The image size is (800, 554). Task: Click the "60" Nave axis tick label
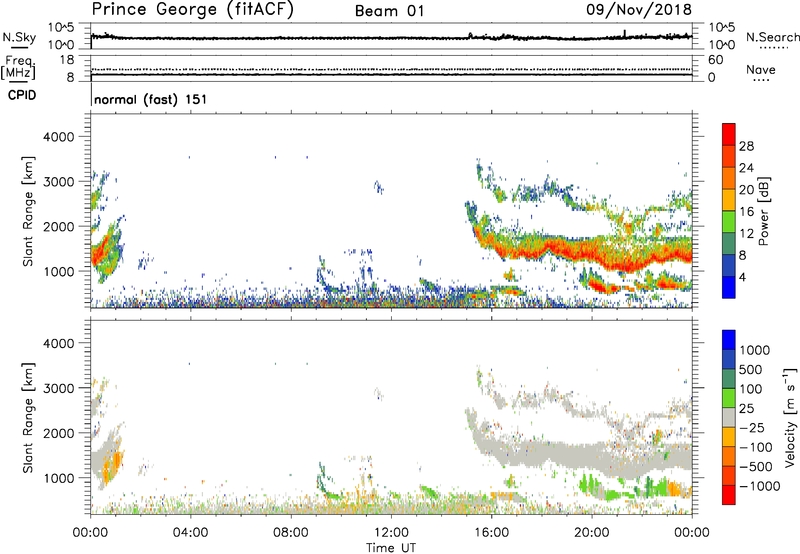715,60
